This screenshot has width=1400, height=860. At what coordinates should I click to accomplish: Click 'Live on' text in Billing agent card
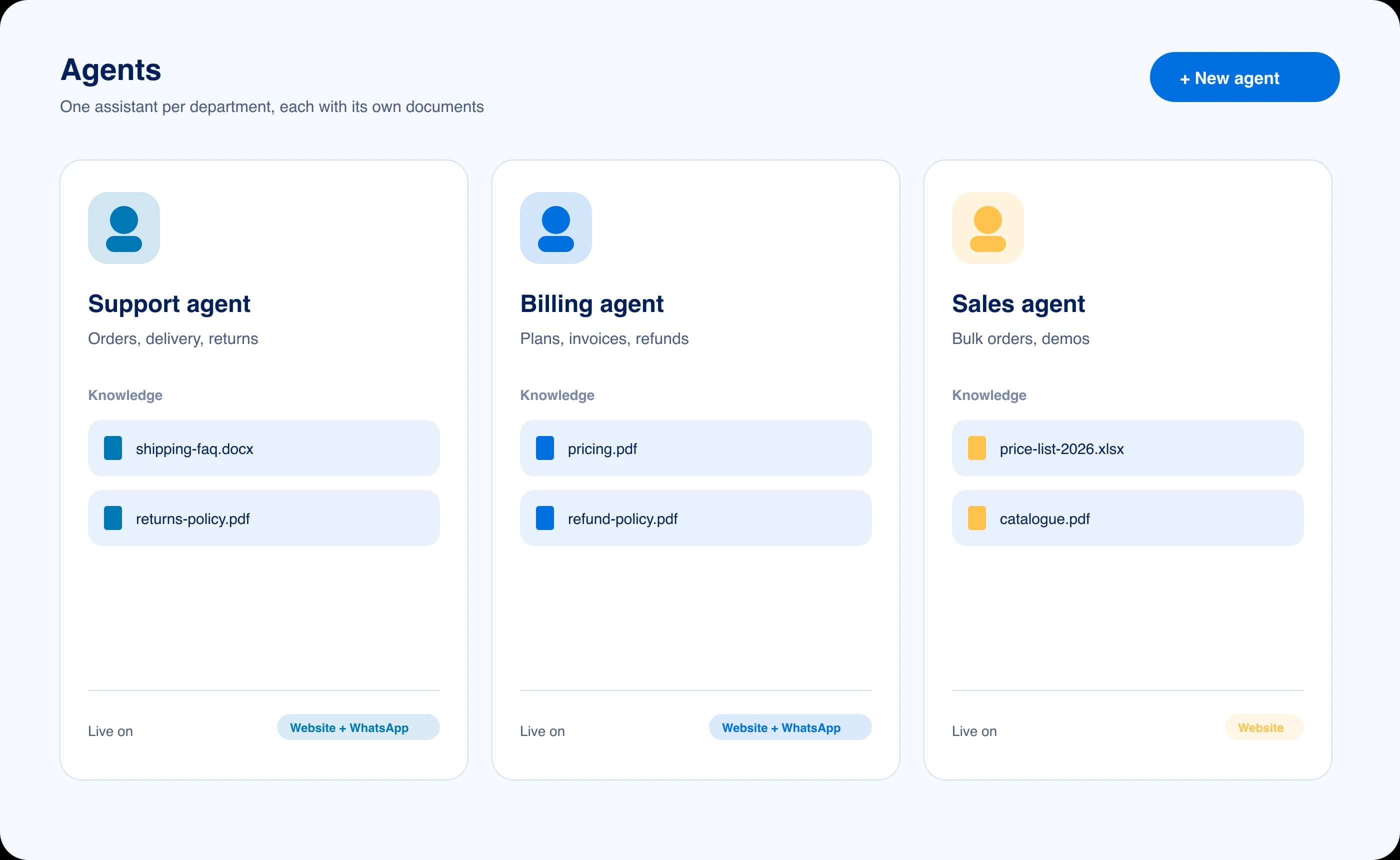coord(542,731)
